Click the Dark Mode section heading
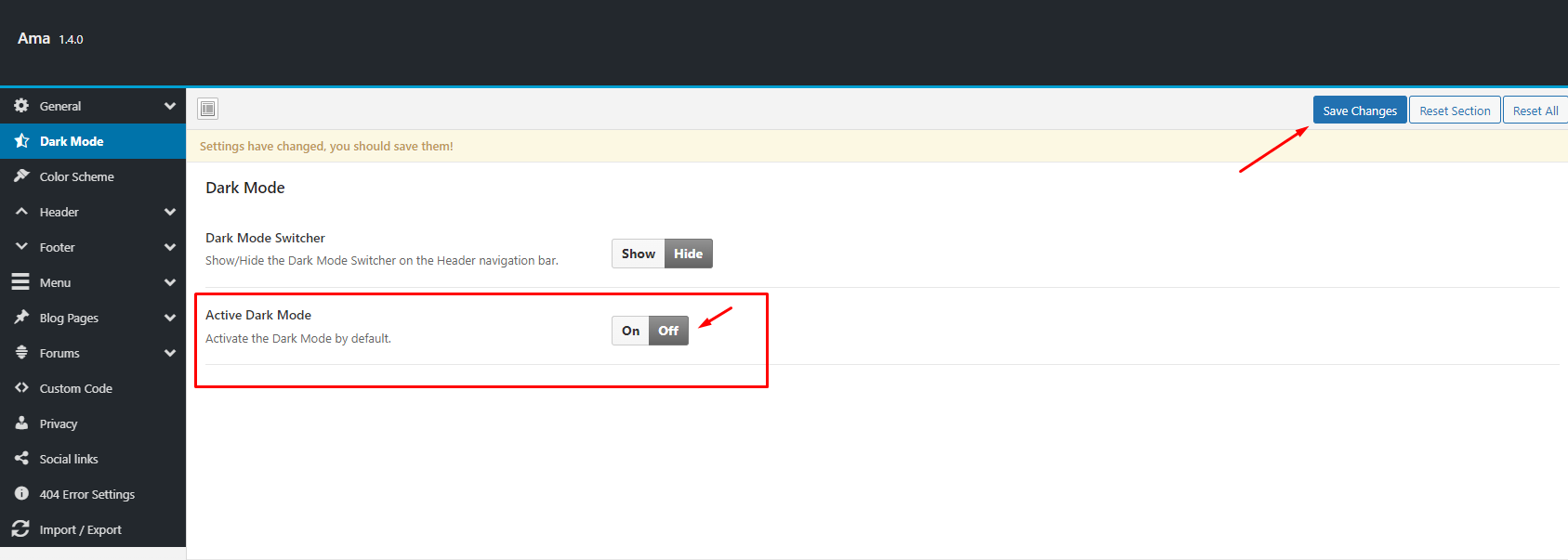This screenshot has width=1568, height=560. click(245, 188)
